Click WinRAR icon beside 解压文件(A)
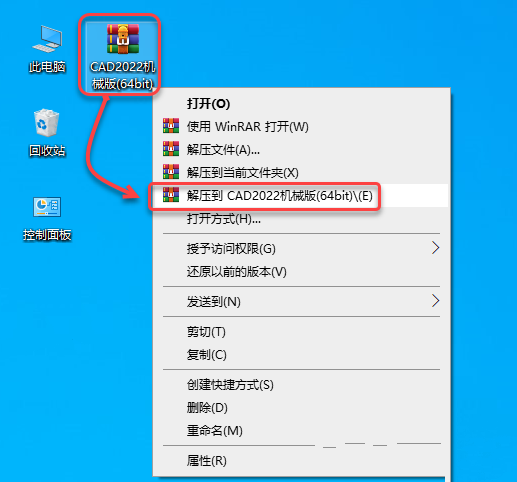This screenshot has height=482, width=517. 171,149
